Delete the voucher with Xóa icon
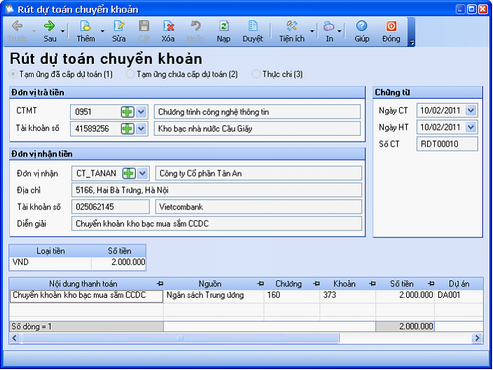 [x=168, y=26]
